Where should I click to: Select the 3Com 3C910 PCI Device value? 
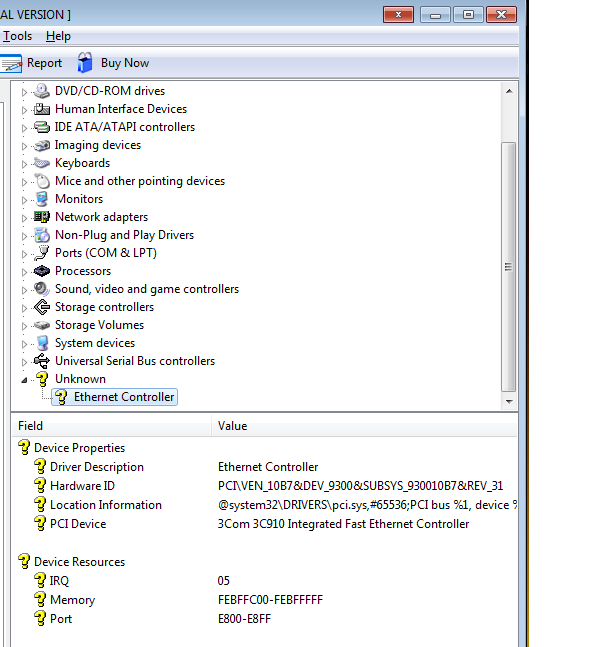(343, 524)
